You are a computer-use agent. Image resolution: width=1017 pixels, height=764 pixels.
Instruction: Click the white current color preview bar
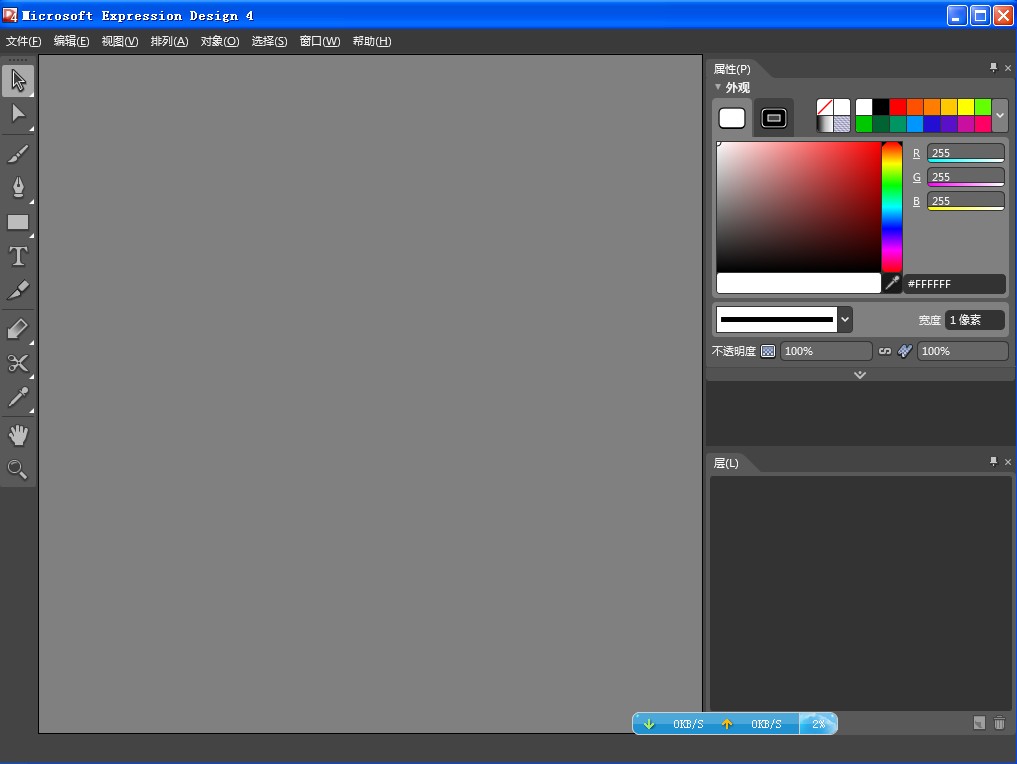(x=798, y=283)
